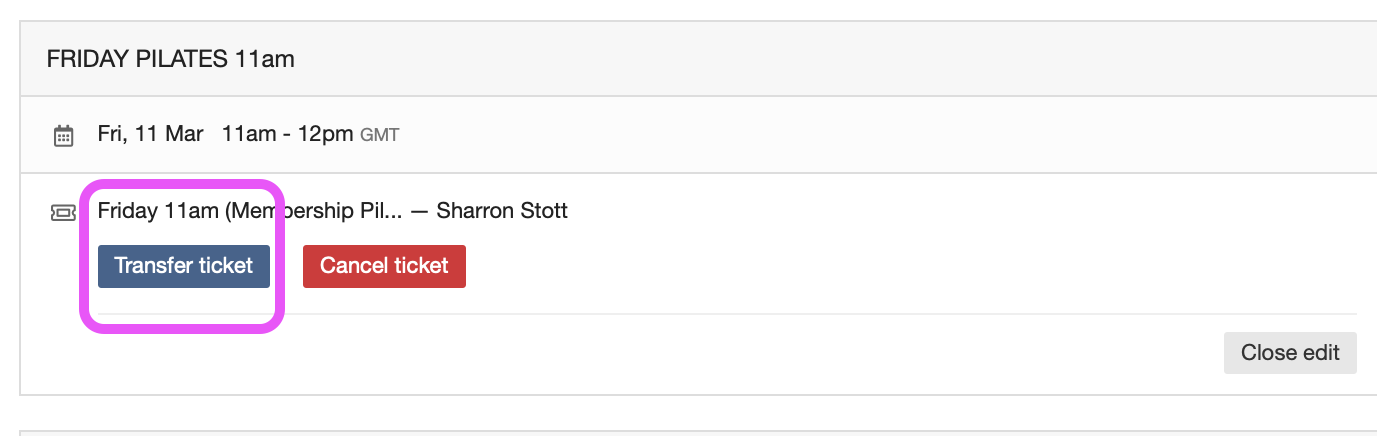
Task: Click the ticket icon beside Friday 11am
Action: coord(63,212)
